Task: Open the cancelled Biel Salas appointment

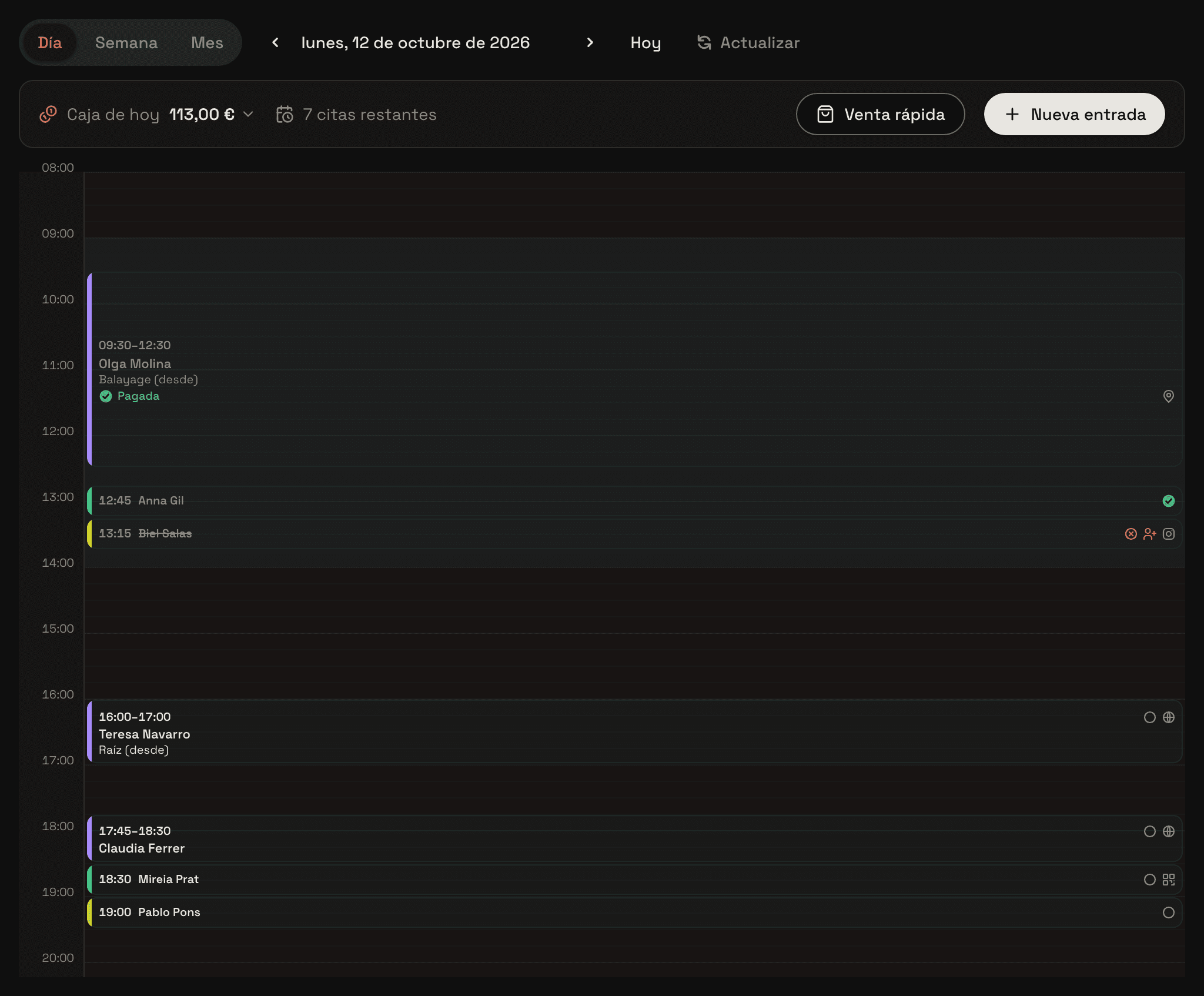Action: pos(634,534)
